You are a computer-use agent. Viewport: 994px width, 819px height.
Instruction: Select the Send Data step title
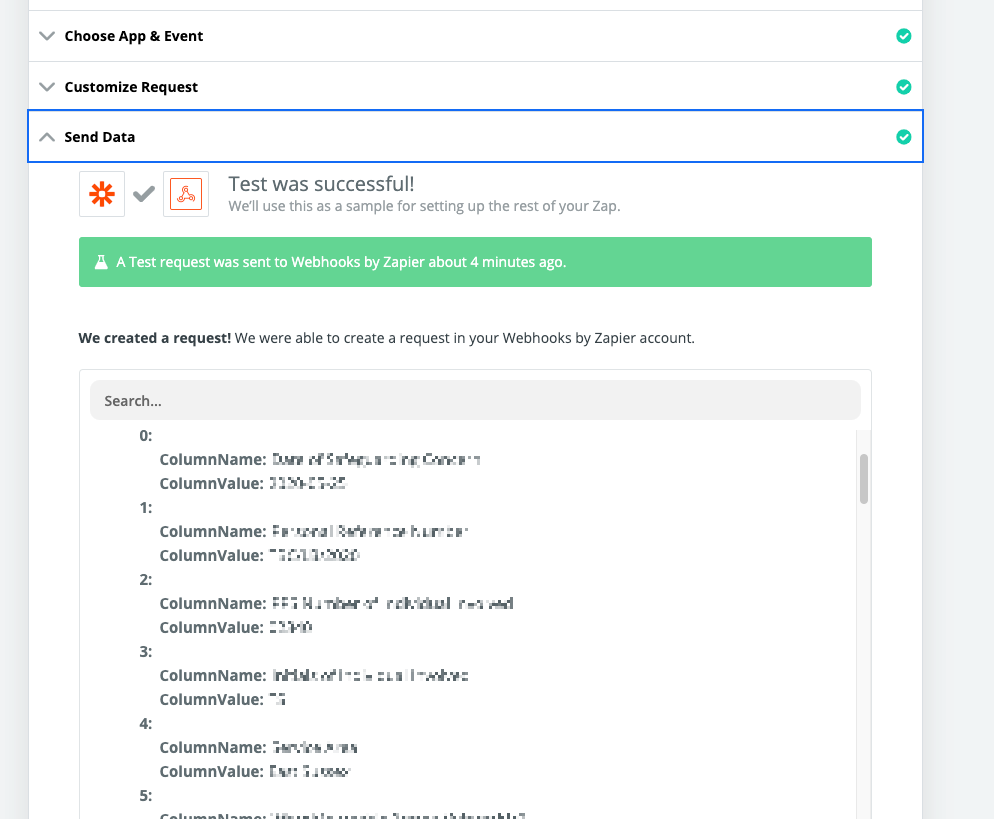(x=100, y=137)
